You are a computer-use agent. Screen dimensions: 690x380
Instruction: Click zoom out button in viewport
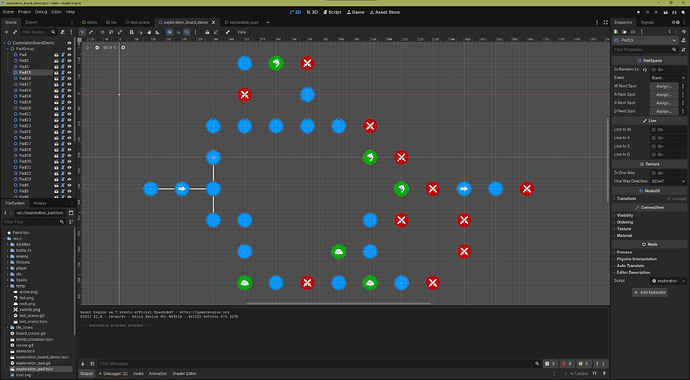pos(97,48)
